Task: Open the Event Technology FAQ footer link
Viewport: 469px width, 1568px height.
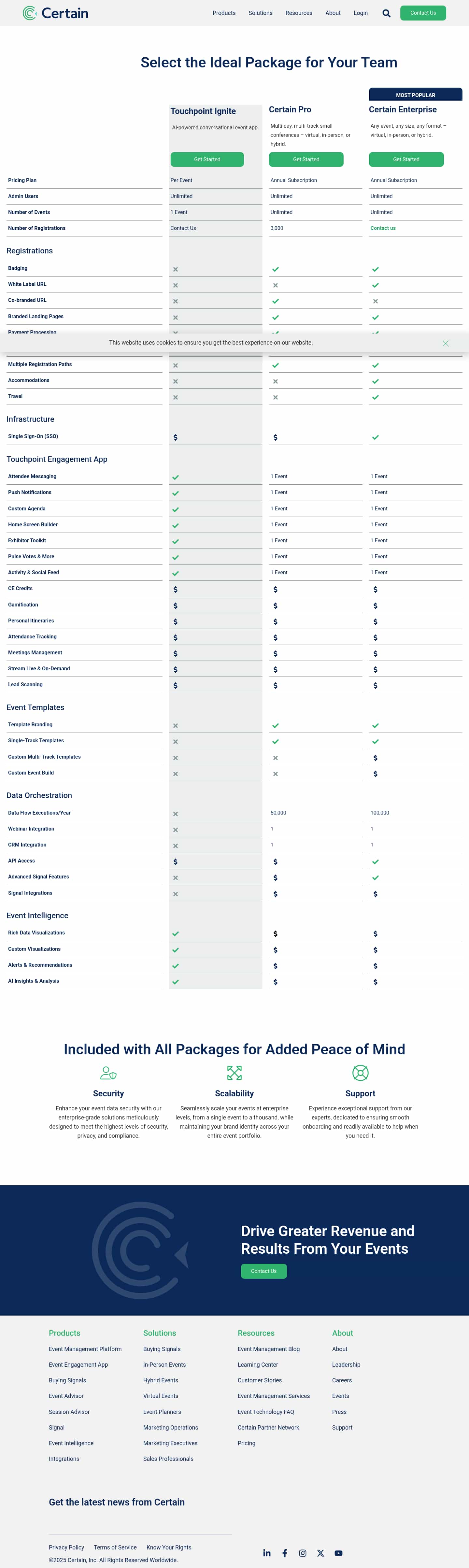Action: click(266, 1412)
